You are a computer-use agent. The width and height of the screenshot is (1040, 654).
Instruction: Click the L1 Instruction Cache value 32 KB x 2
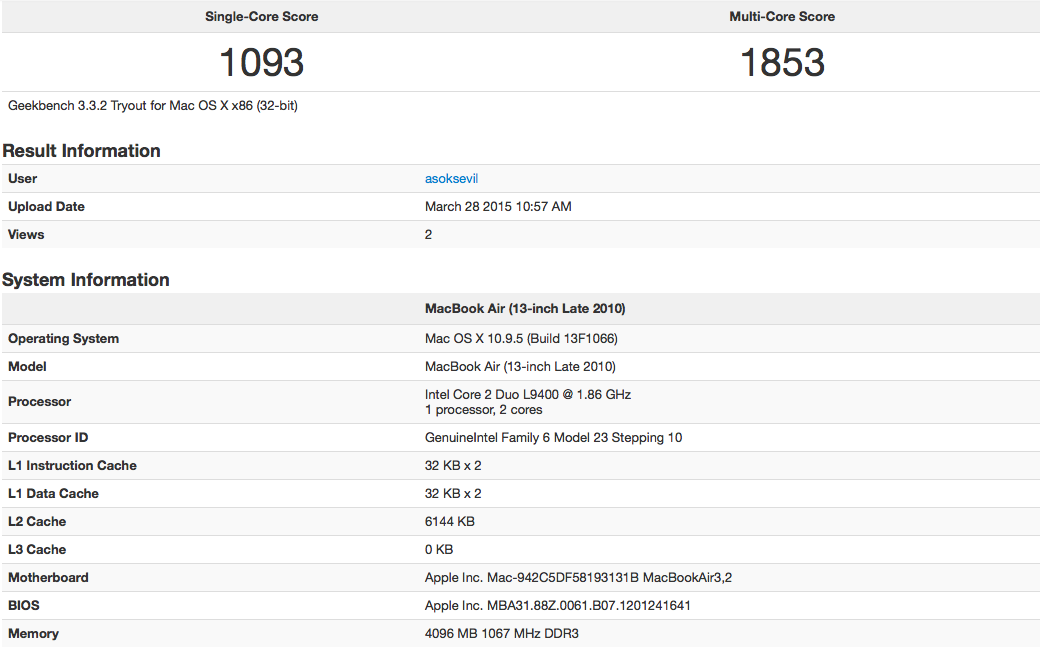453,466
